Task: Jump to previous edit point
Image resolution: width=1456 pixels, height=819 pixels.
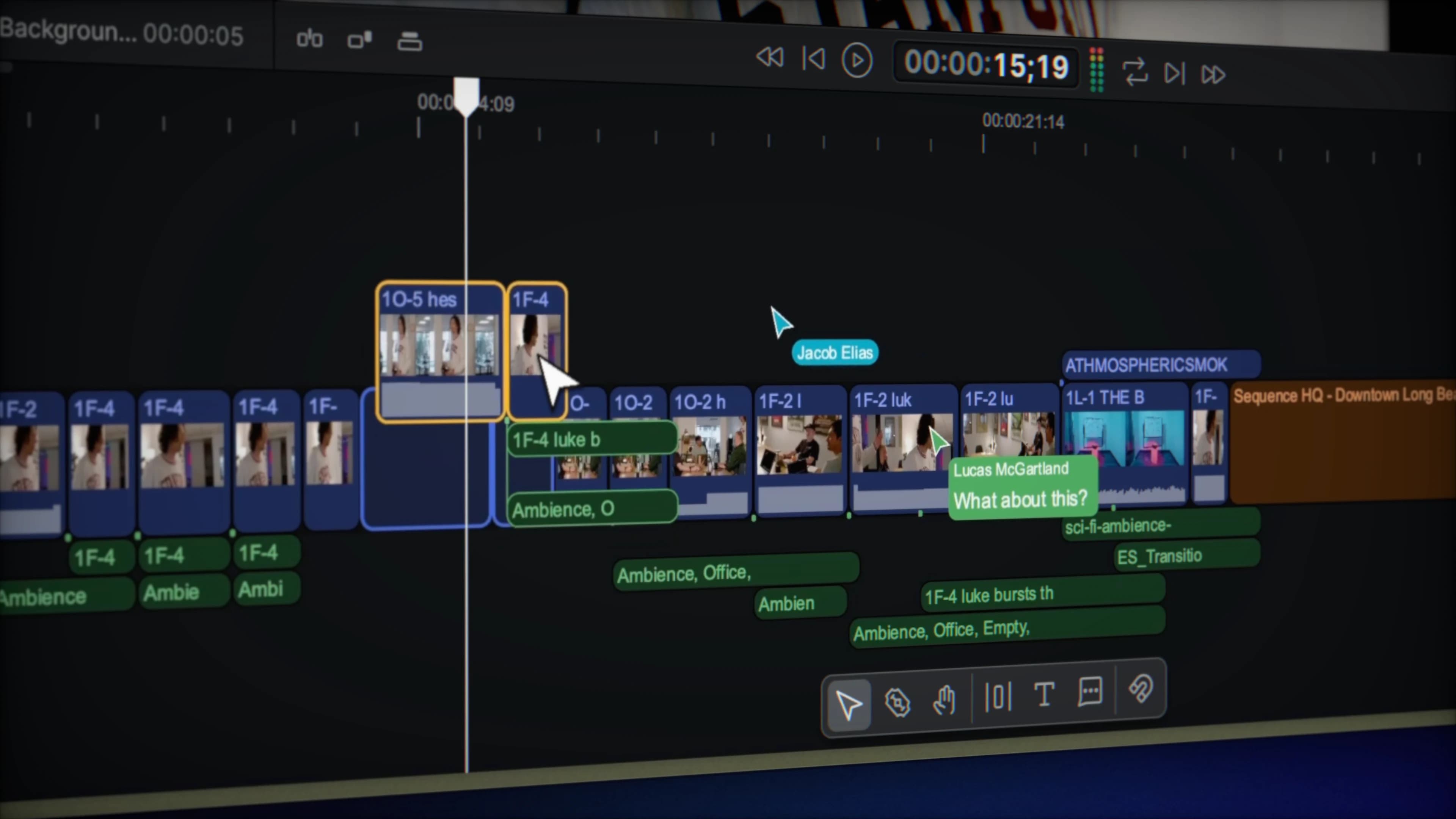Action: click(813, 58)
